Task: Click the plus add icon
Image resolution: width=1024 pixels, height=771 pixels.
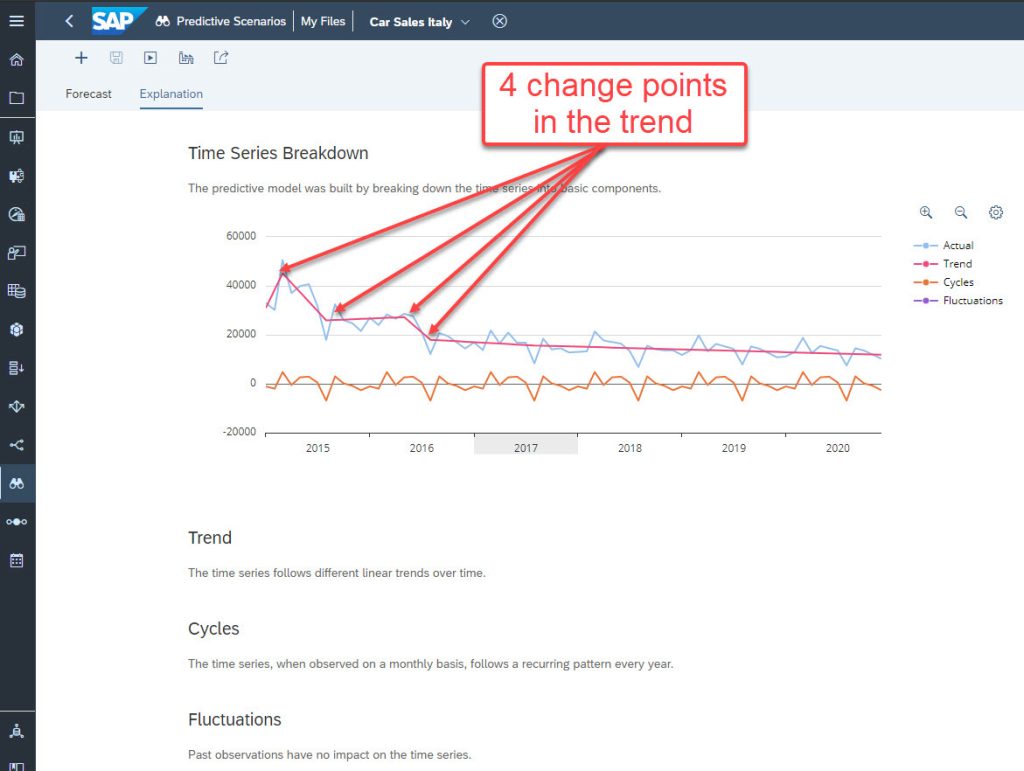Action: pos(81,58)
